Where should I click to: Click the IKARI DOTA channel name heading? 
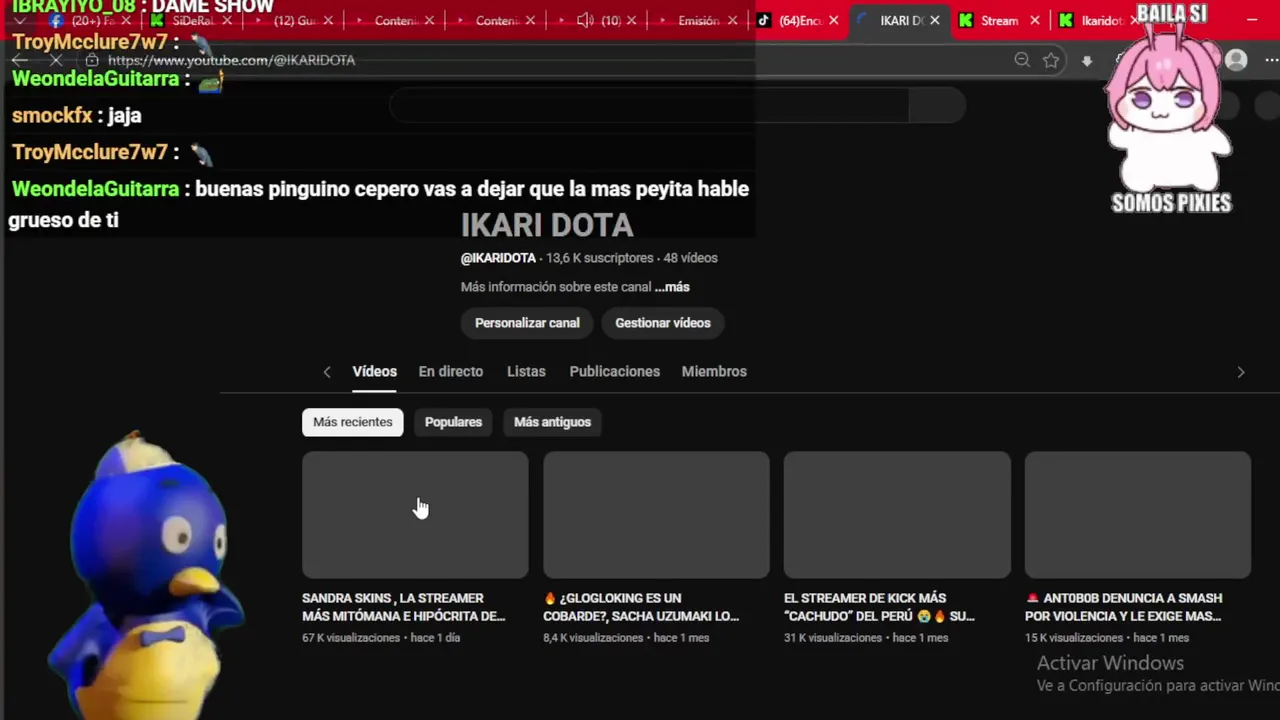pyautogui.click(x=547, y=225)
